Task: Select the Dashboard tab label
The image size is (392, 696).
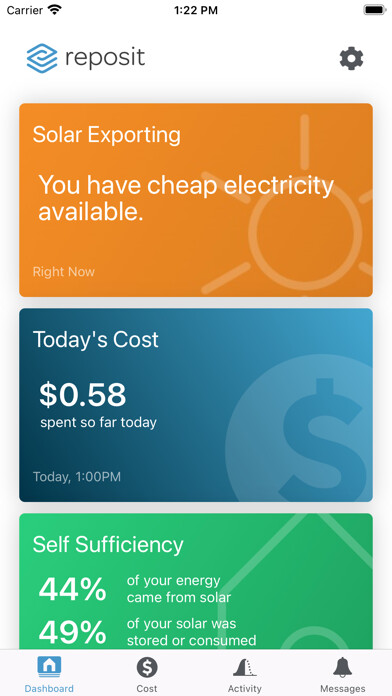Action: (x=49, y=688)
